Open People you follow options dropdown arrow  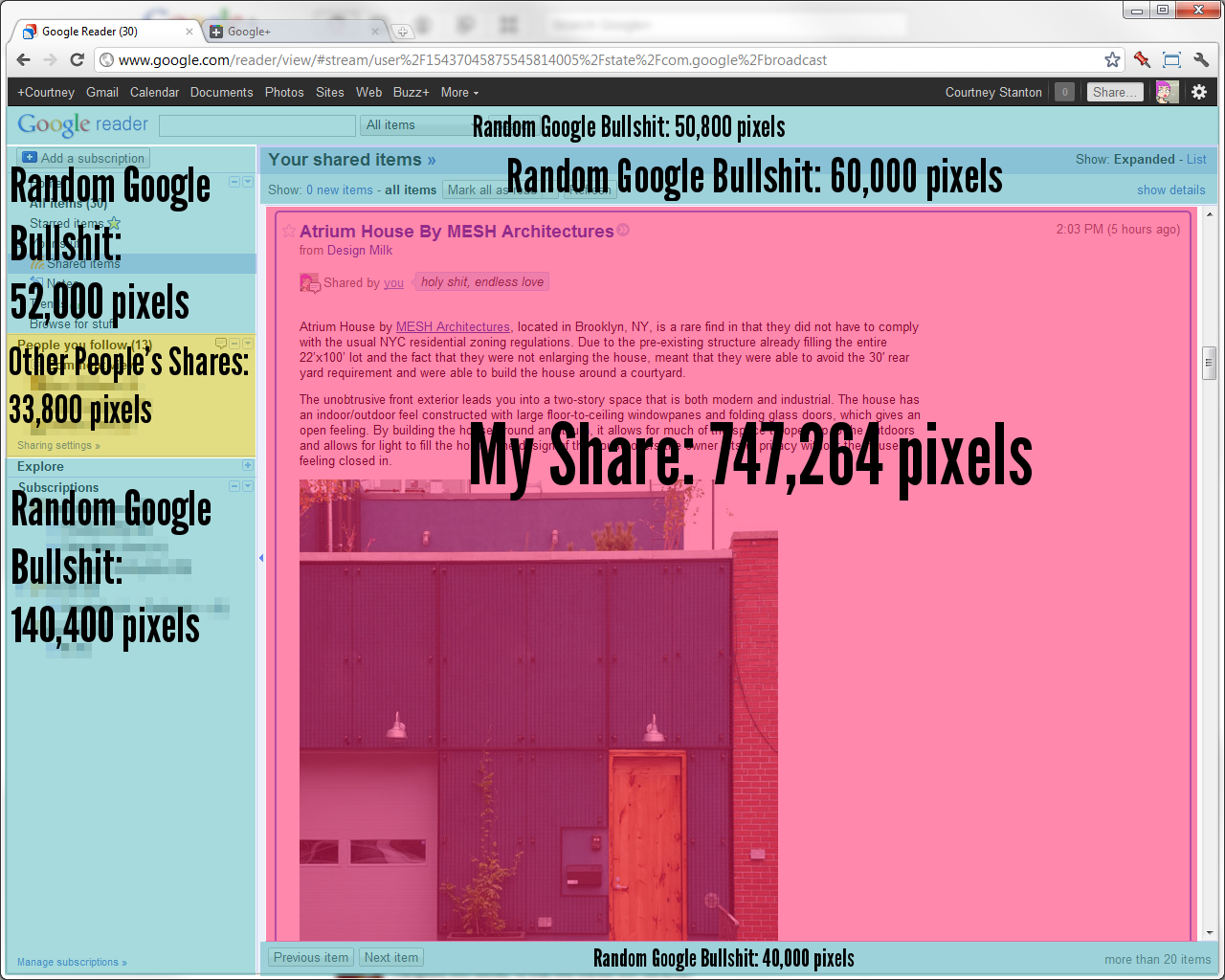tap(248, 343)
